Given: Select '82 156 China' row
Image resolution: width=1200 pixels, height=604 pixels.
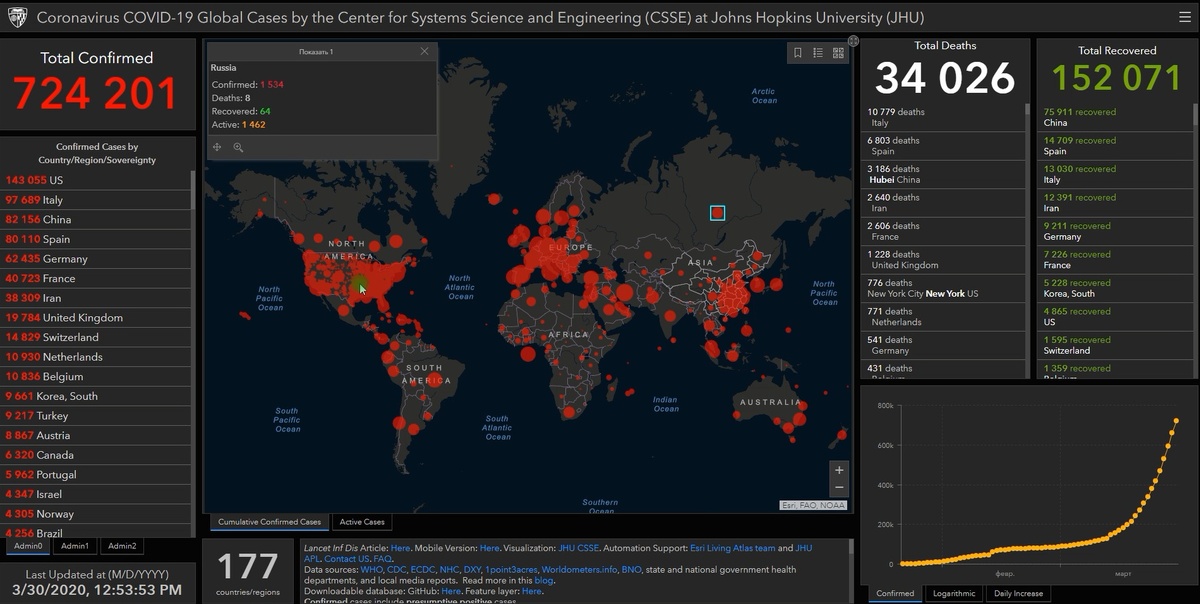Looking at the screenshot, I should click(96, 219).
